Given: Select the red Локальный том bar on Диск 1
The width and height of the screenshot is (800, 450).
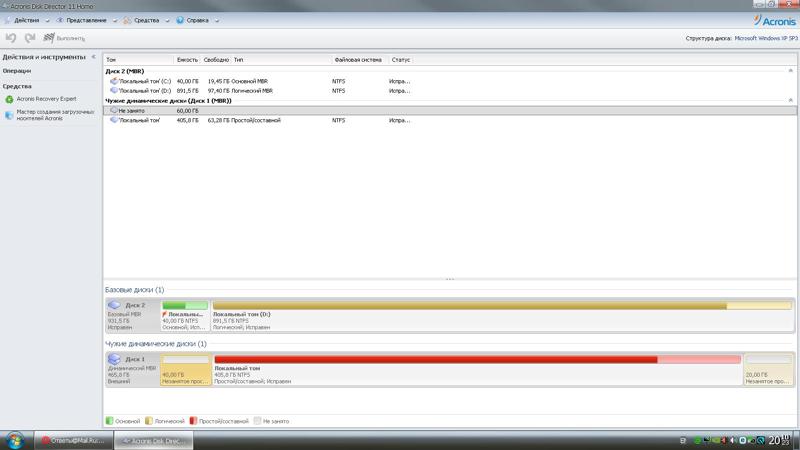Looking at the screenshot, I should tap(477, 360).
